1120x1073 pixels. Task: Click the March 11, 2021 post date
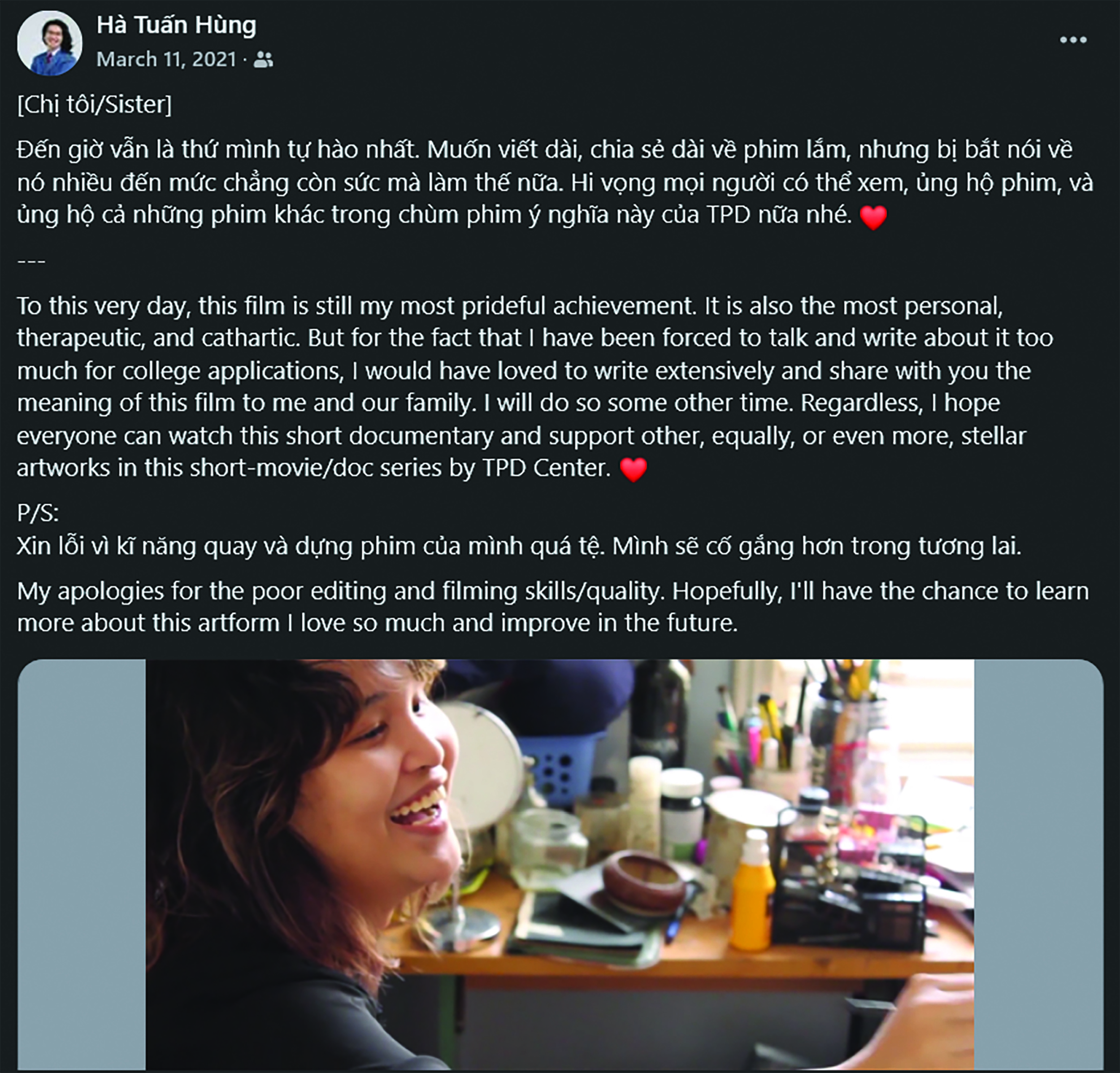click(166, 60)
